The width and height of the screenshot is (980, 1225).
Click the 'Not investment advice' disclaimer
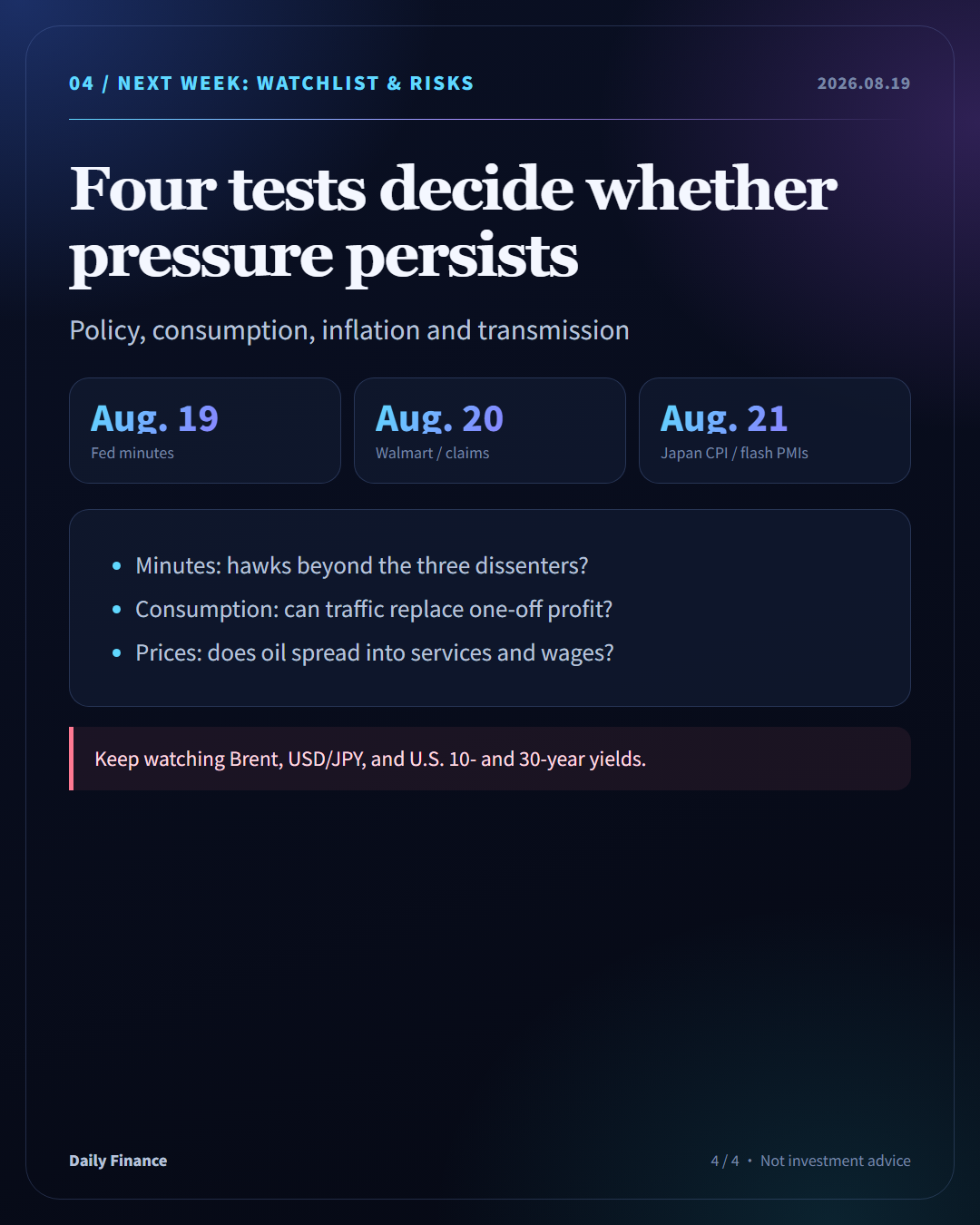(x=836, y=1161)
